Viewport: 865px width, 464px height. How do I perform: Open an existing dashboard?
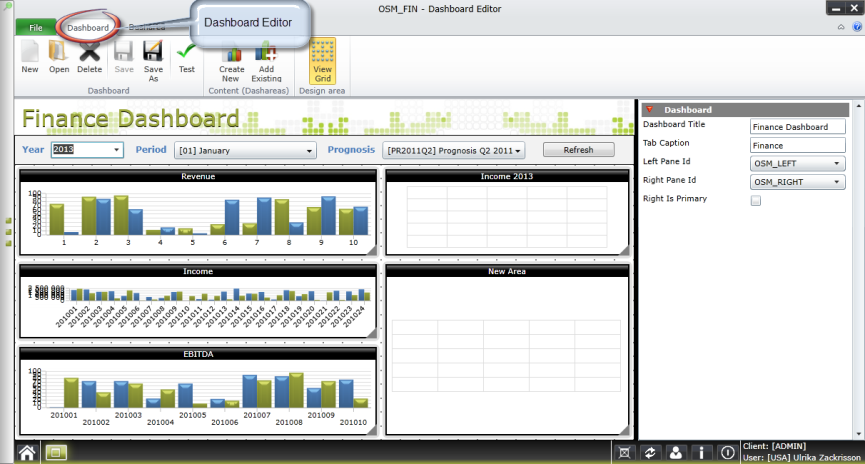[58, 57]
